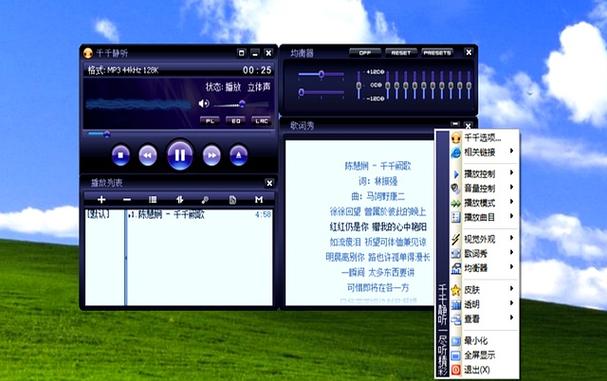Image resolution: width=607 pixels, height=381 pixels.
Task: Adjust the equalizer preamp slider
Action: [x=358, y=85]
